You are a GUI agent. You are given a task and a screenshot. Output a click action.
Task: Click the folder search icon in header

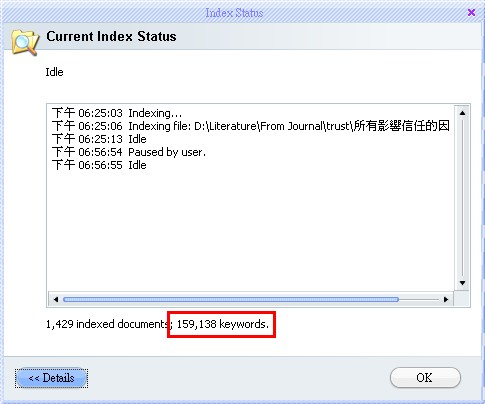click(x=25, y=42)
